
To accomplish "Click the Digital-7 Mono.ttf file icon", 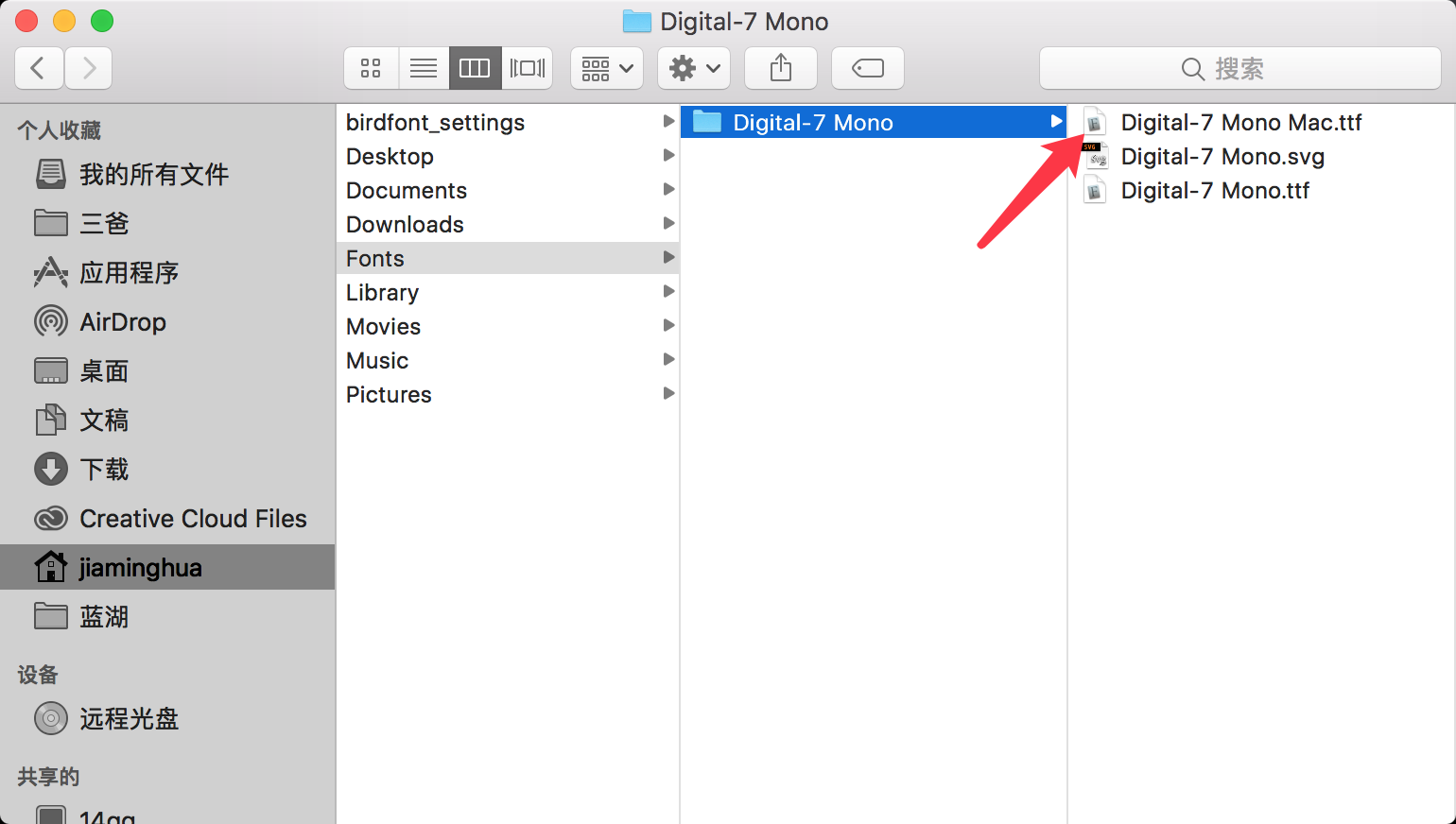I will click(1095, 190).
